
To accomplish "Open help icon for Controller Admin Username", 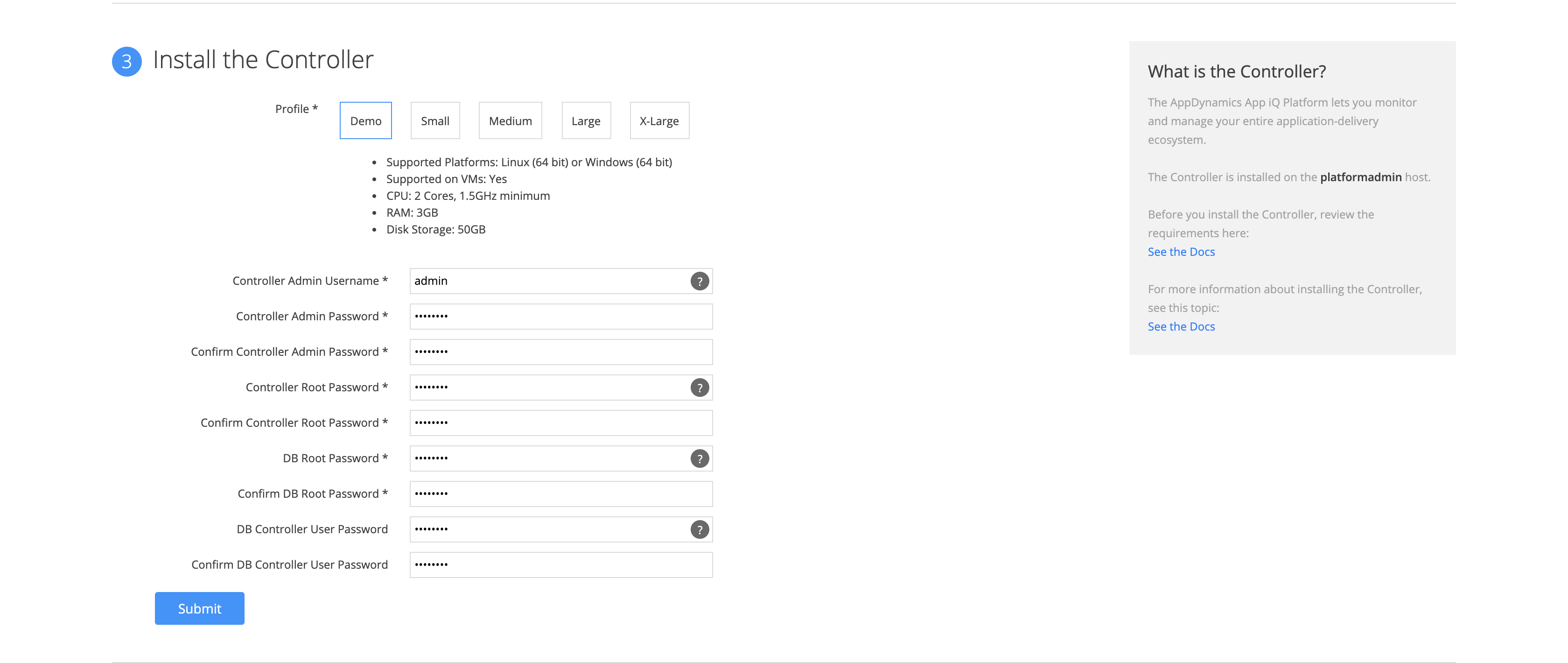I will 700,281.
